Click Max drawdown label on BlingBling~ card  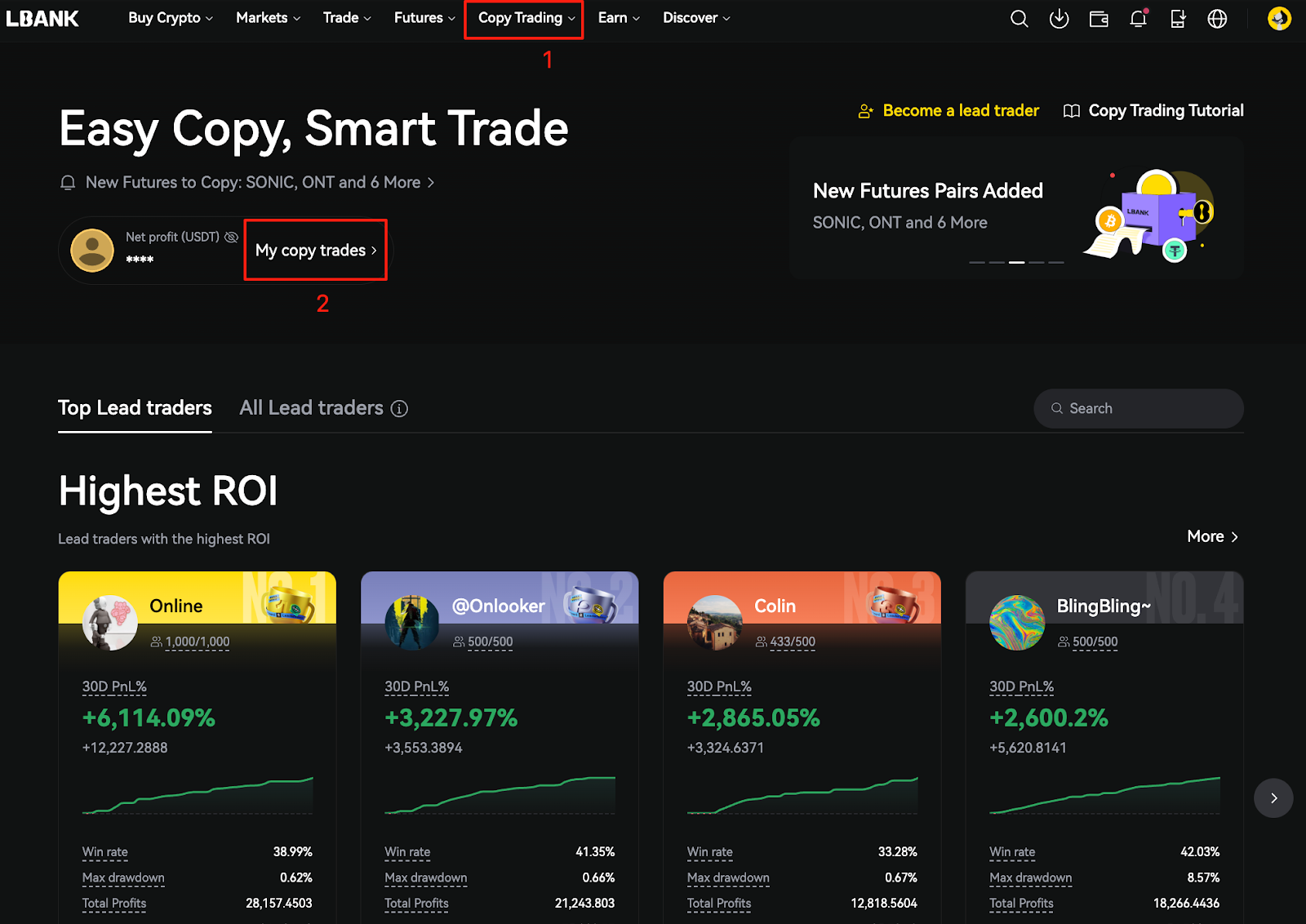1031,878
